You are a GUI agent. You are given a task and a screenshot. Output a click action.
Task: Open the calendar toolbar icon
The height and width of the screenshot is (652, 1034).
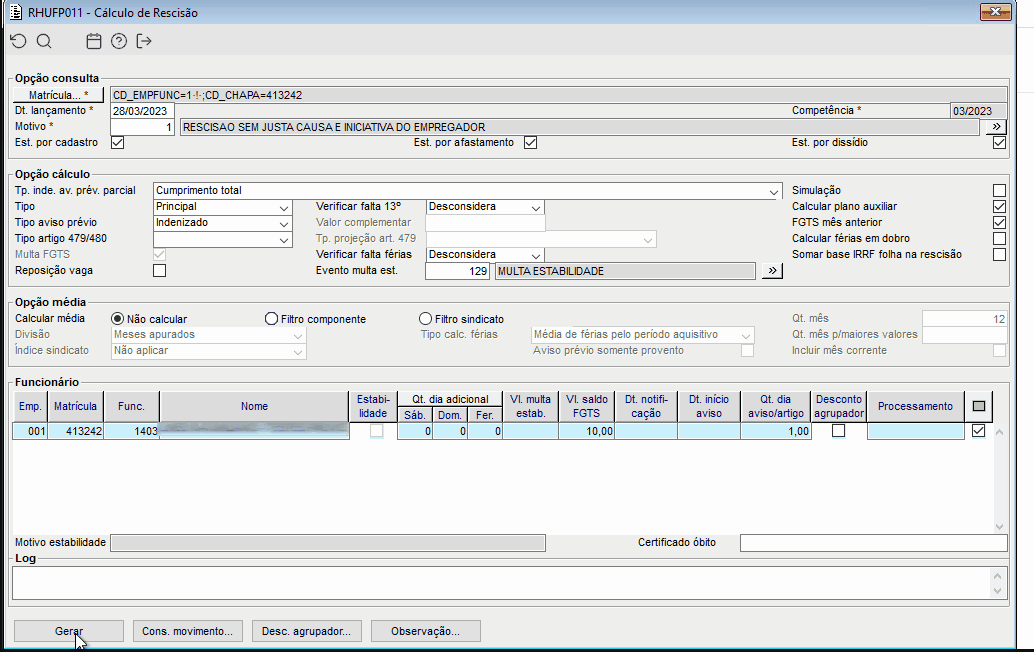(x=94, y=42)
